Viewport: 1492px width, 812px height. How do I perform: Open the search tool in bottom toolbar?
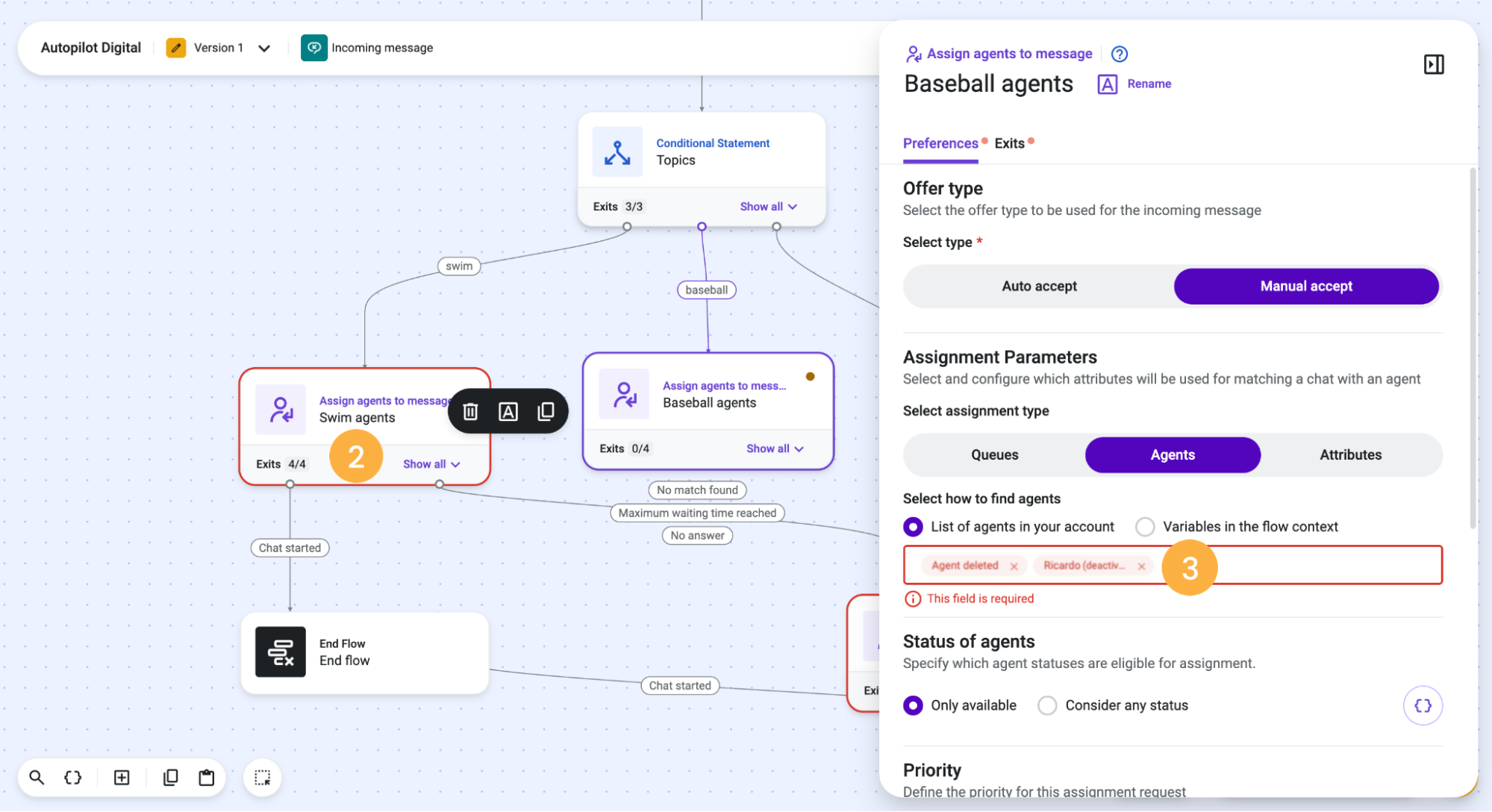tap(37, 778)
